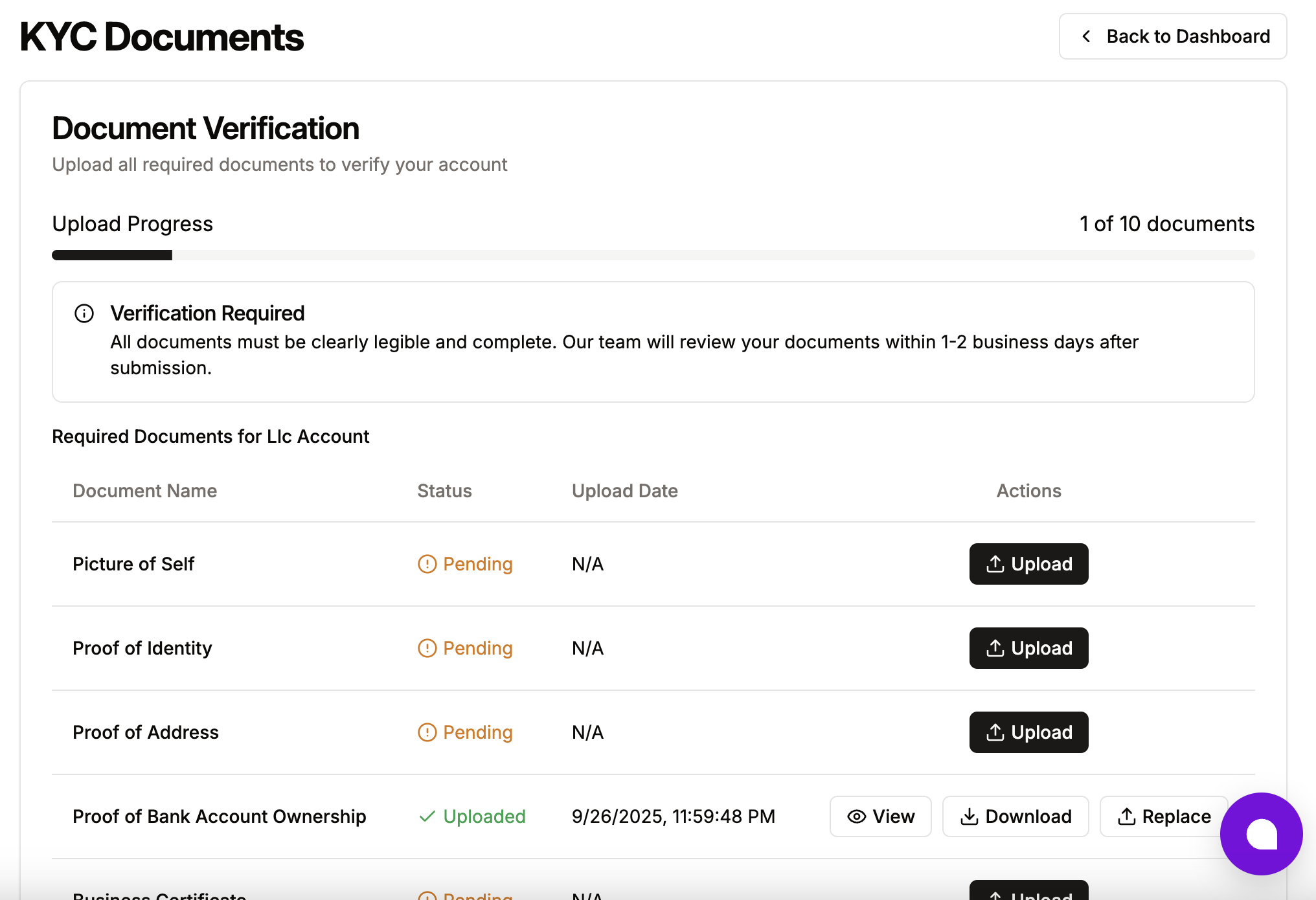Click the Pending warning icon for Picture of Self
Image resolution: width=1316 pixels, height=900 pixels.
coord(427,564)
